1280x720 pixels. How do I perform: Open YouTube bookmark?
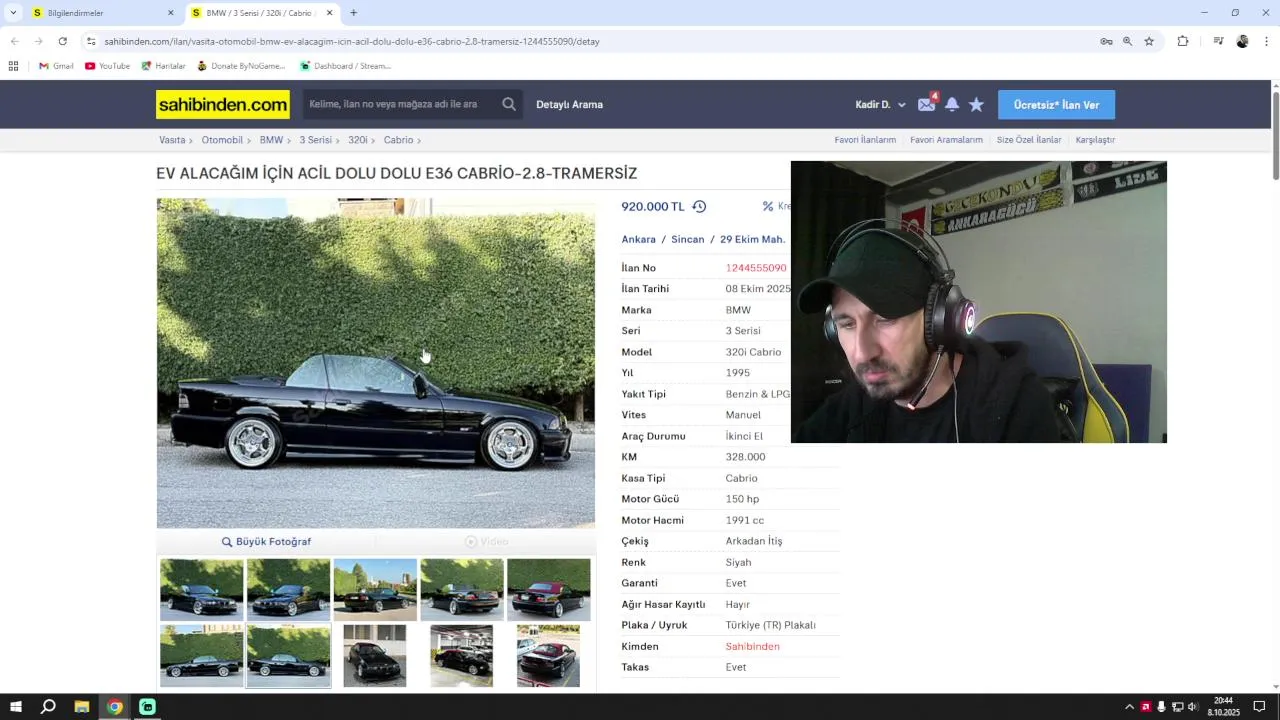107,66
